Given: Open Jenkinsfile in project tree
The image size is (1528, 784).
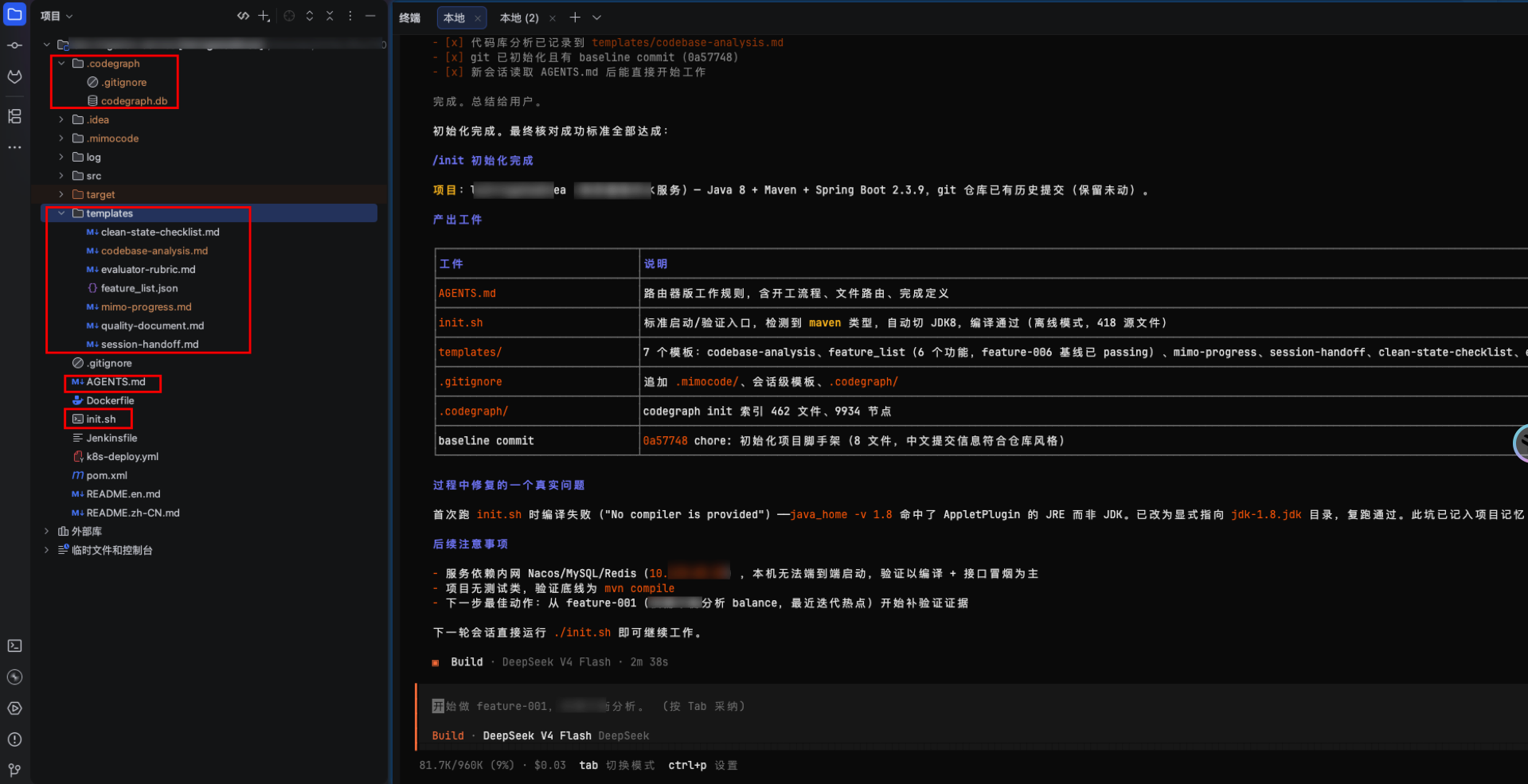Looking at the screenshot, I should tap(104, 438).
